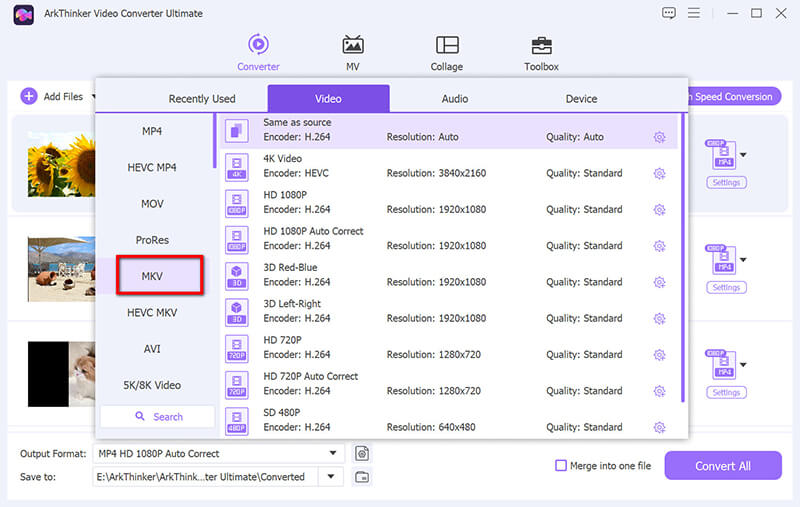800x507 pixels.
Task: Open settings gear for 3D Left-Right preset
Action: click(659, 319)
